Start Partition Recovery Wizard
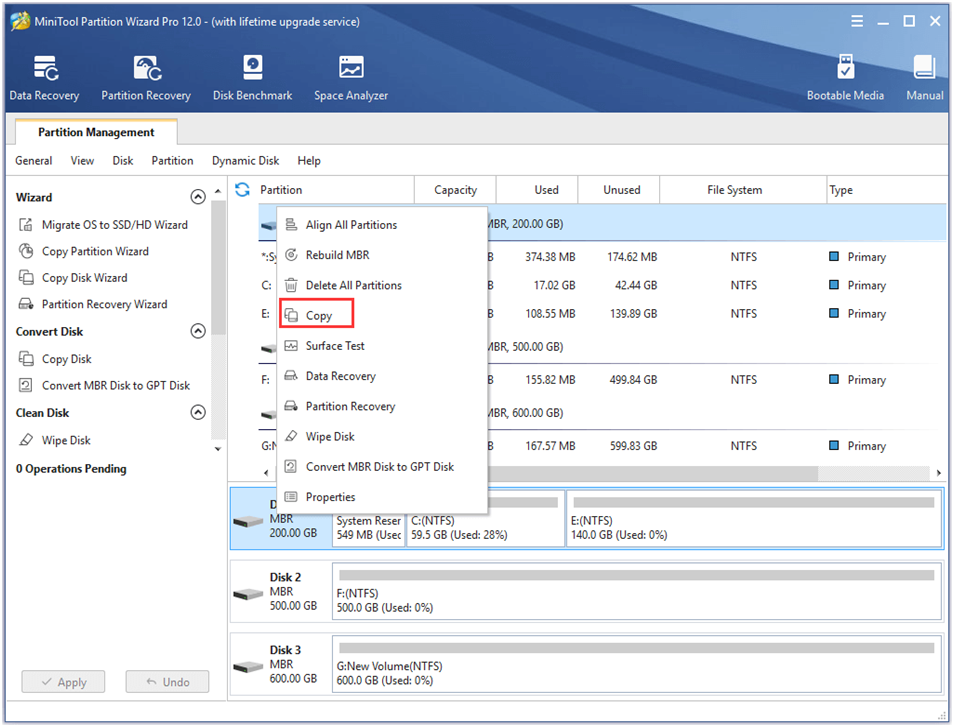This screenshot has height=727, width=954. pos(92,304)
